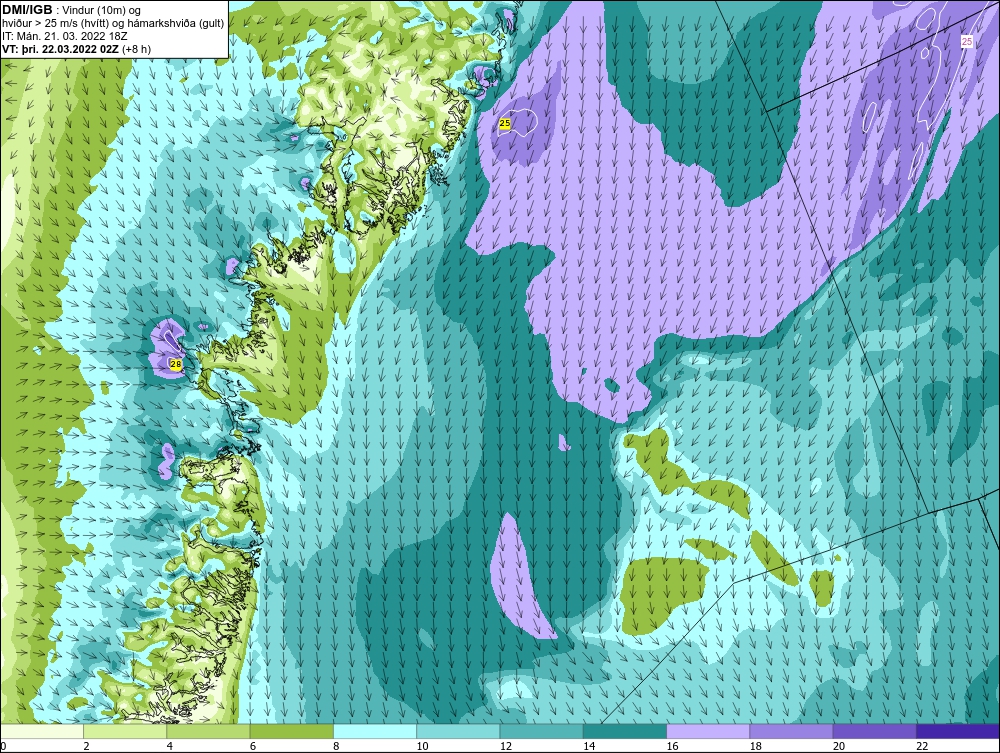Screen dimensions: 1000x753
Task: Pick the 18–20 m/s medium purple legend swatch
Action: [x=791, y=731]
